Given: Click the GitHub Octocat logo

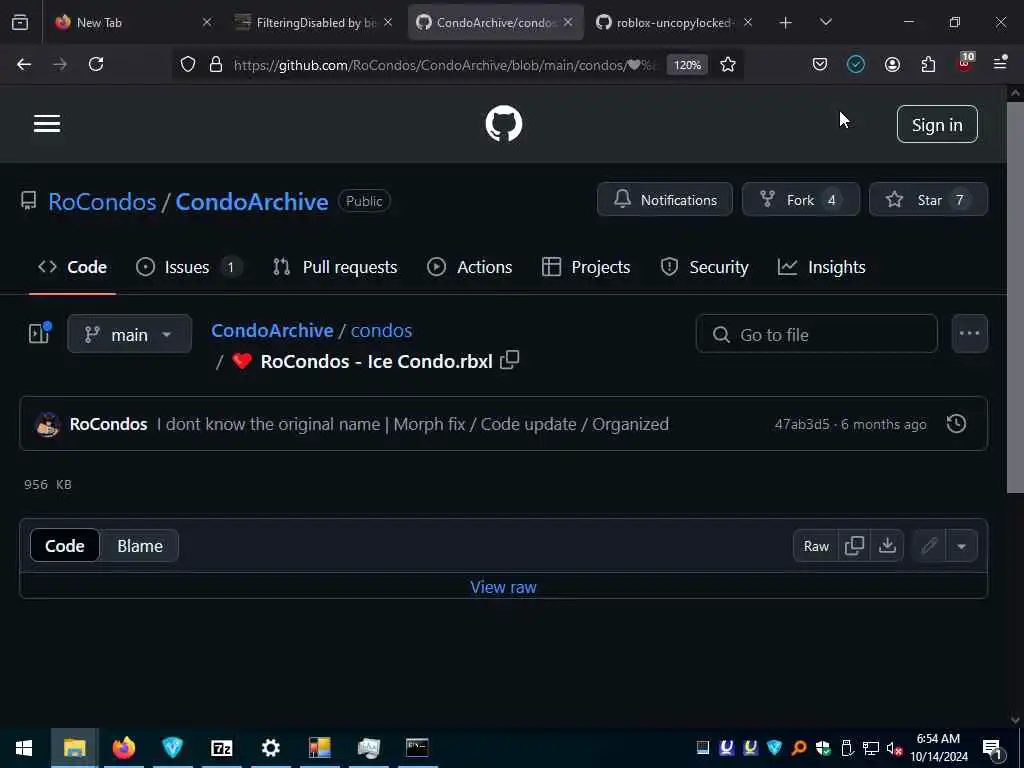Looking at the screenshot, I should click(x=504, y=123).
